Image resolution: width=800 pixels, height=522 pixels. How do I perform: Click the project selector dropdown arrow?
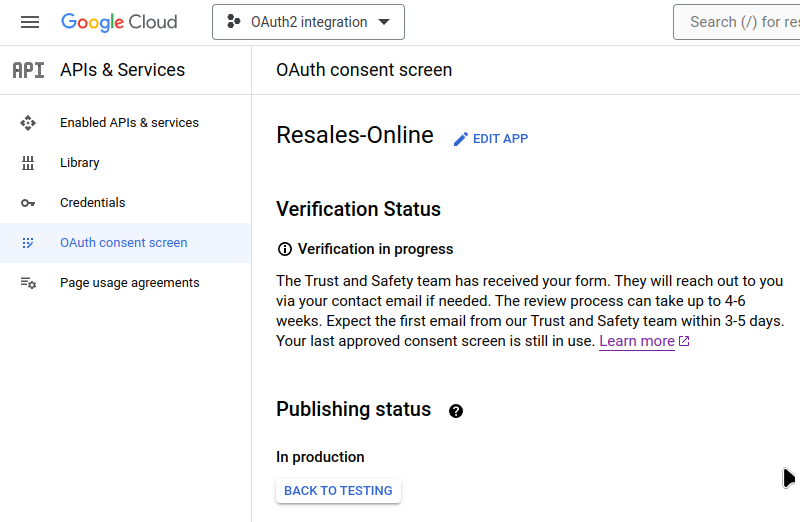(384, 22)
